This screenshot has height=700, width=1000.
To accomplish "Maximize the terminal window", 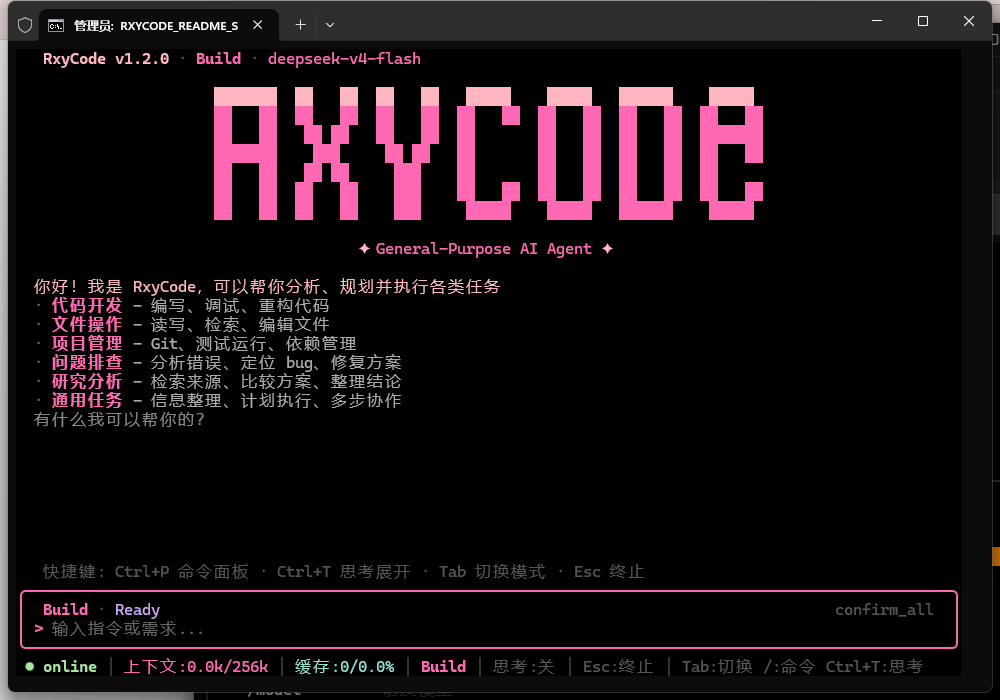I will click(x=923, y=21).
